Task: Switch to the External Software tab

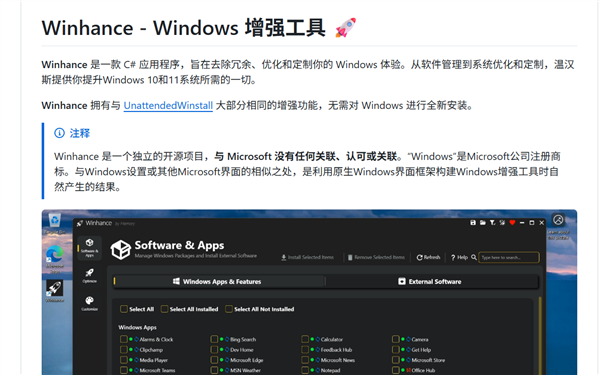Action: [x=432, y=281]
